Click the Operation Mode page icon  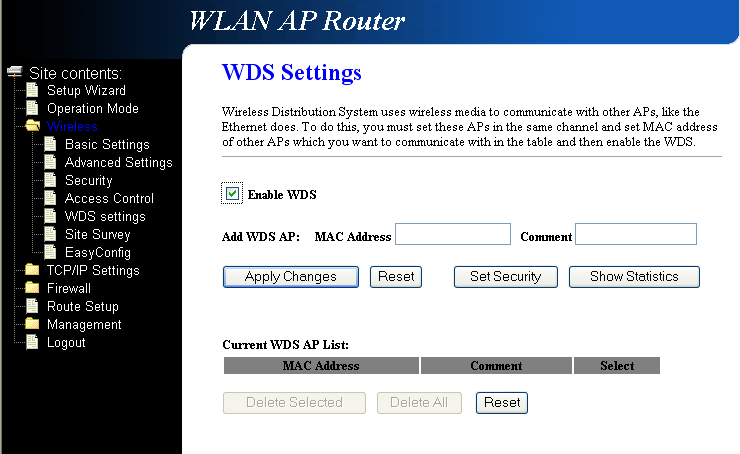(33, 109)
